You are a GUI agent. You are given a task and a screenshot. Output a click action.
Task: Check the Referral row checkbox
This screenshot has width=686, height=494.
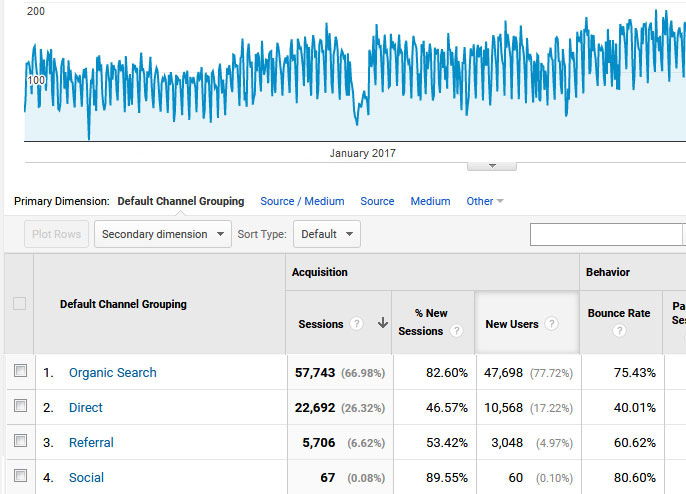pos(20,441)
